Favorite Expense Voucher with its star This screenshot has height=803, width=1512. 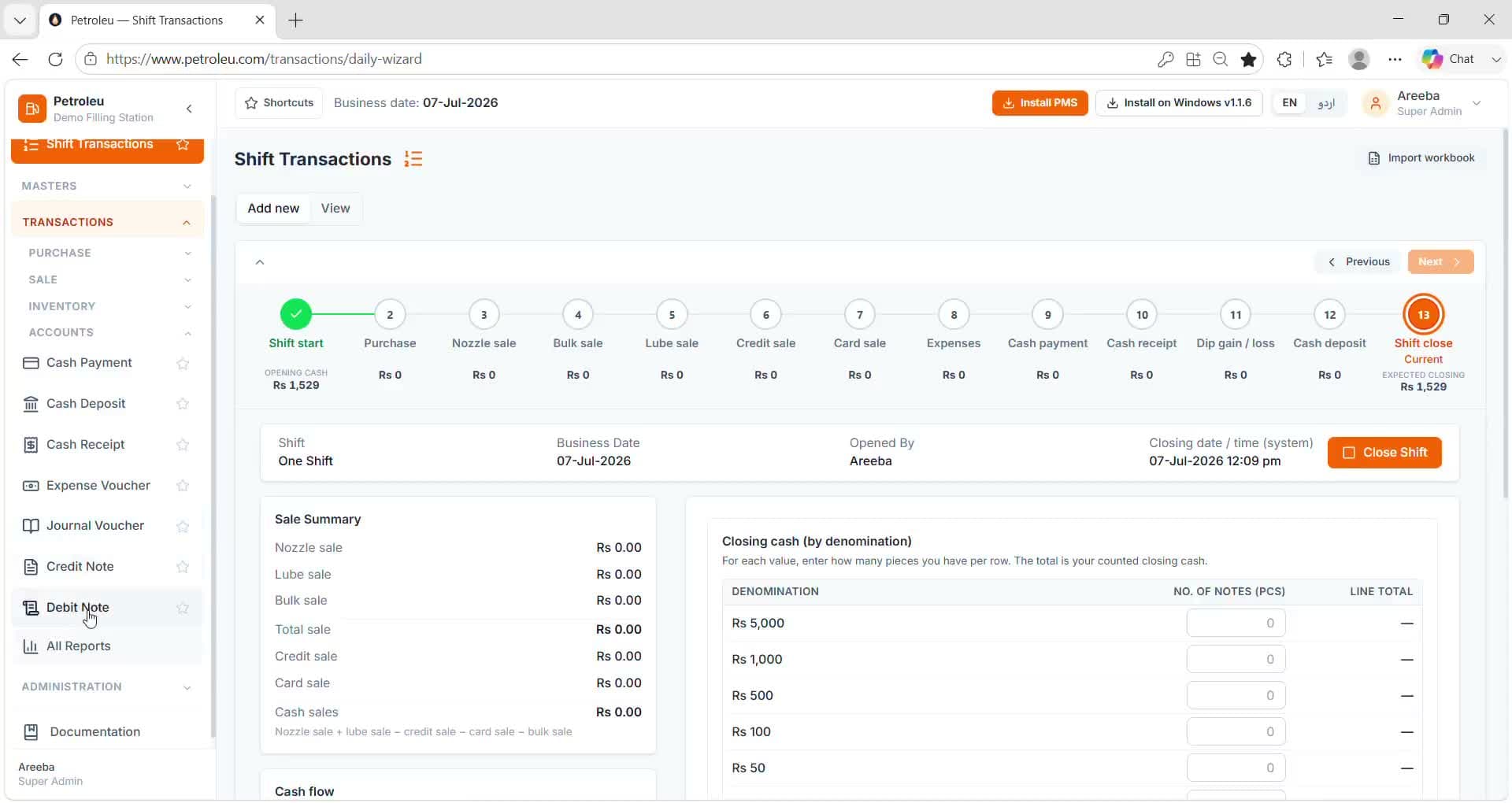click(183, 486)
